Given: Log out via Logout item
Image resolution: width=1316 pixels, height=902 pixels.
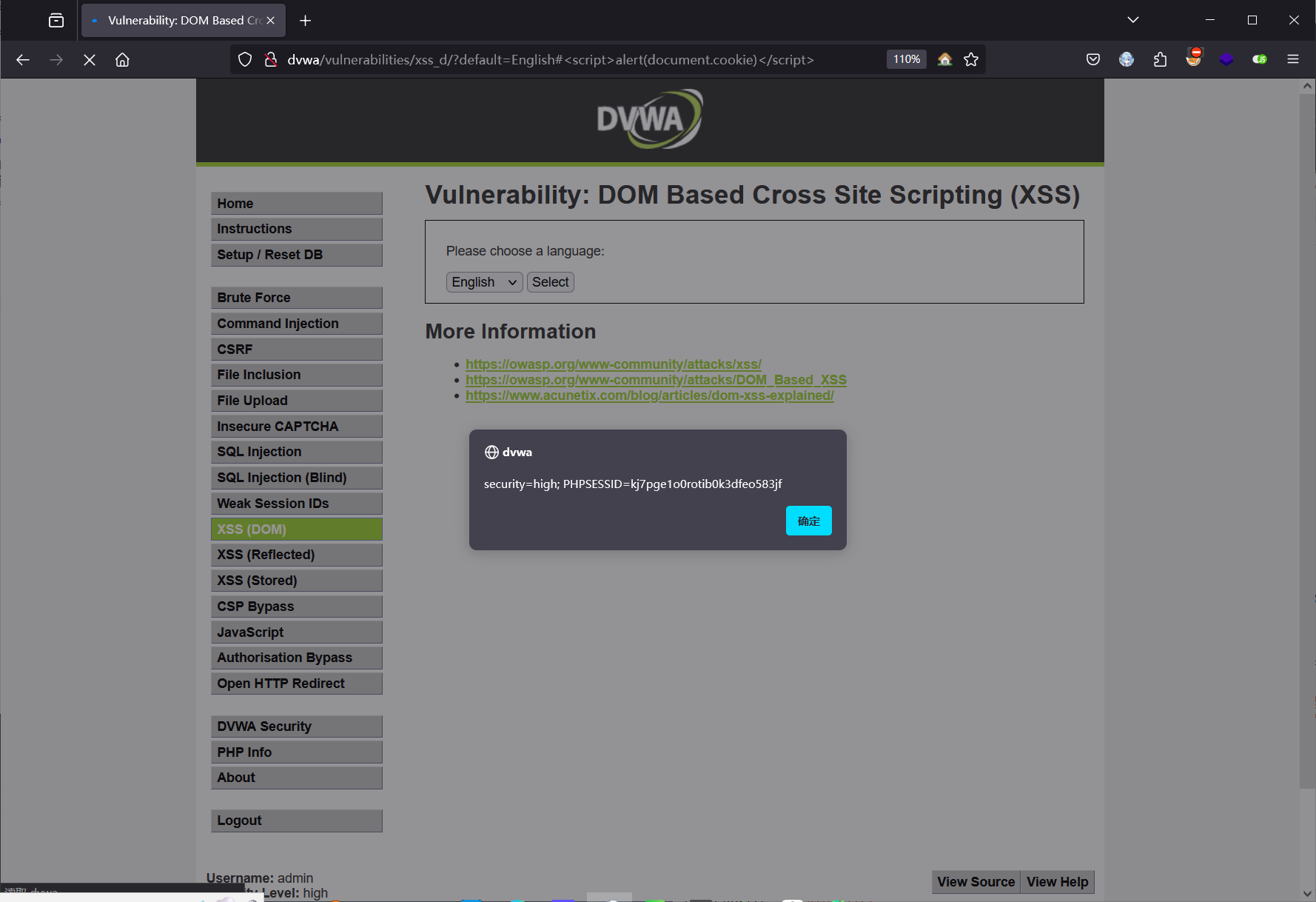Looking at the screenshot, I should coord(296,821).
